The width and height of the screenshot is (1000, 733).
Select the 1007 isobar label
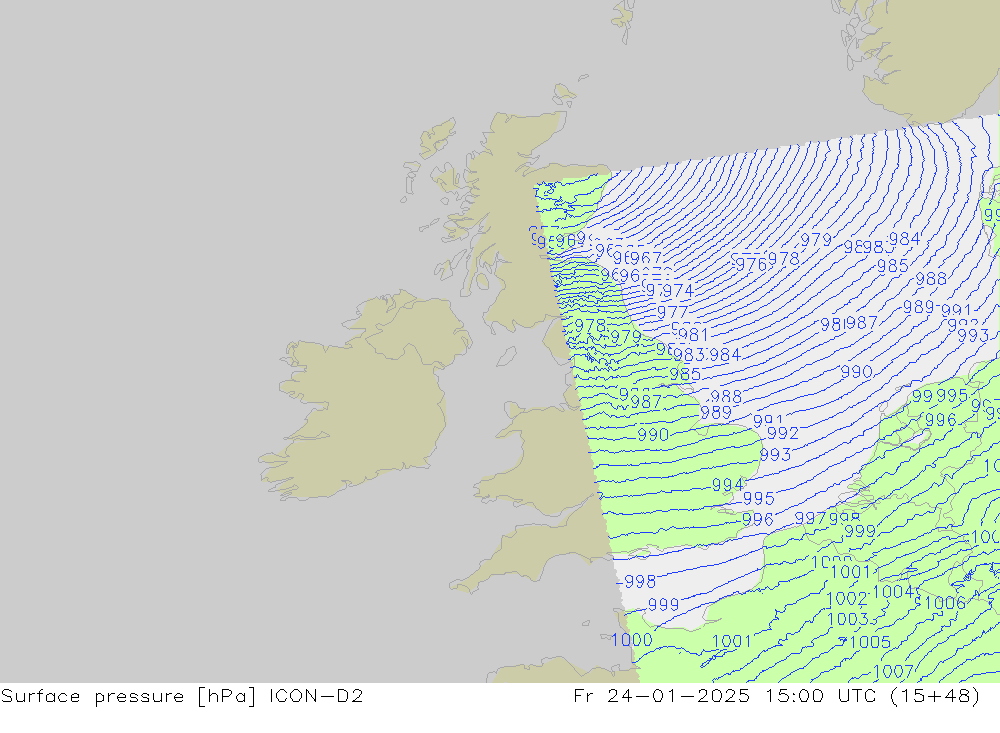[893, 671]
